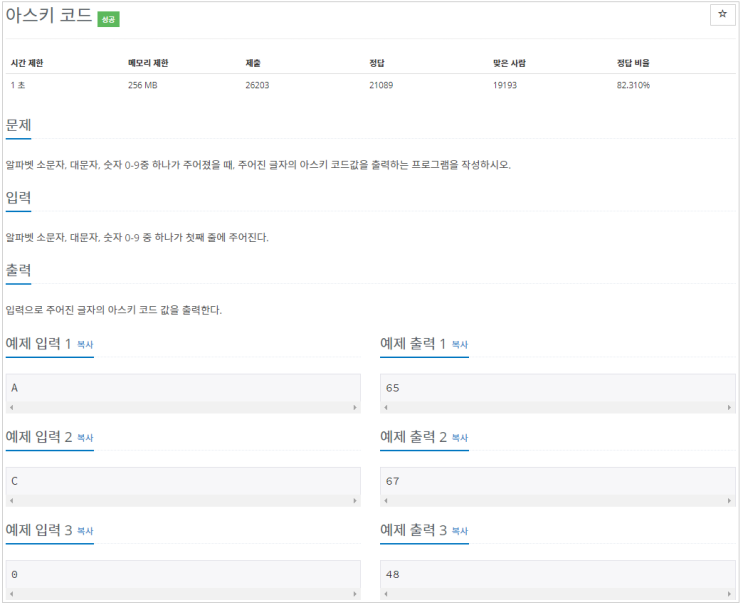This screenshot has height=605, width=743.
Task: Click the 예제 출력 3 heading
Action: point(413,530)
